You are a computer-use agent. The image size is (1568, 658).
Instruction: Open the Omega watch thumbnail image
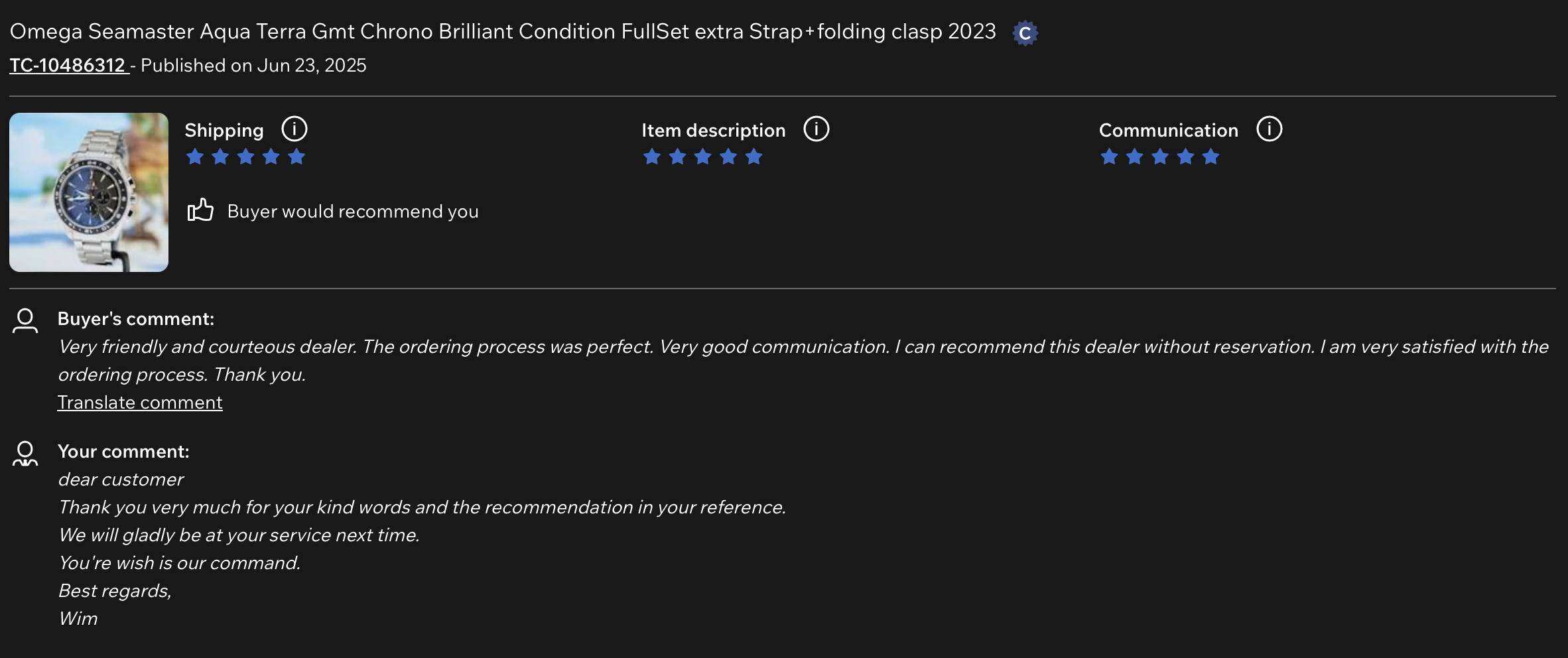(89, 192)
